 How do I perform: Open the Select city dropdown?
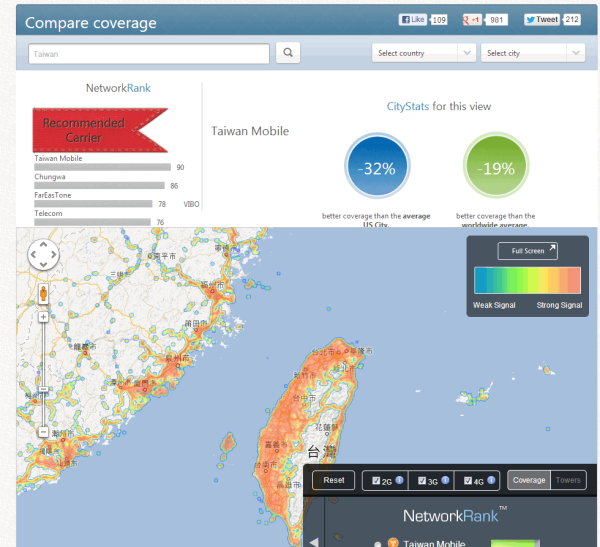[531, 53]
